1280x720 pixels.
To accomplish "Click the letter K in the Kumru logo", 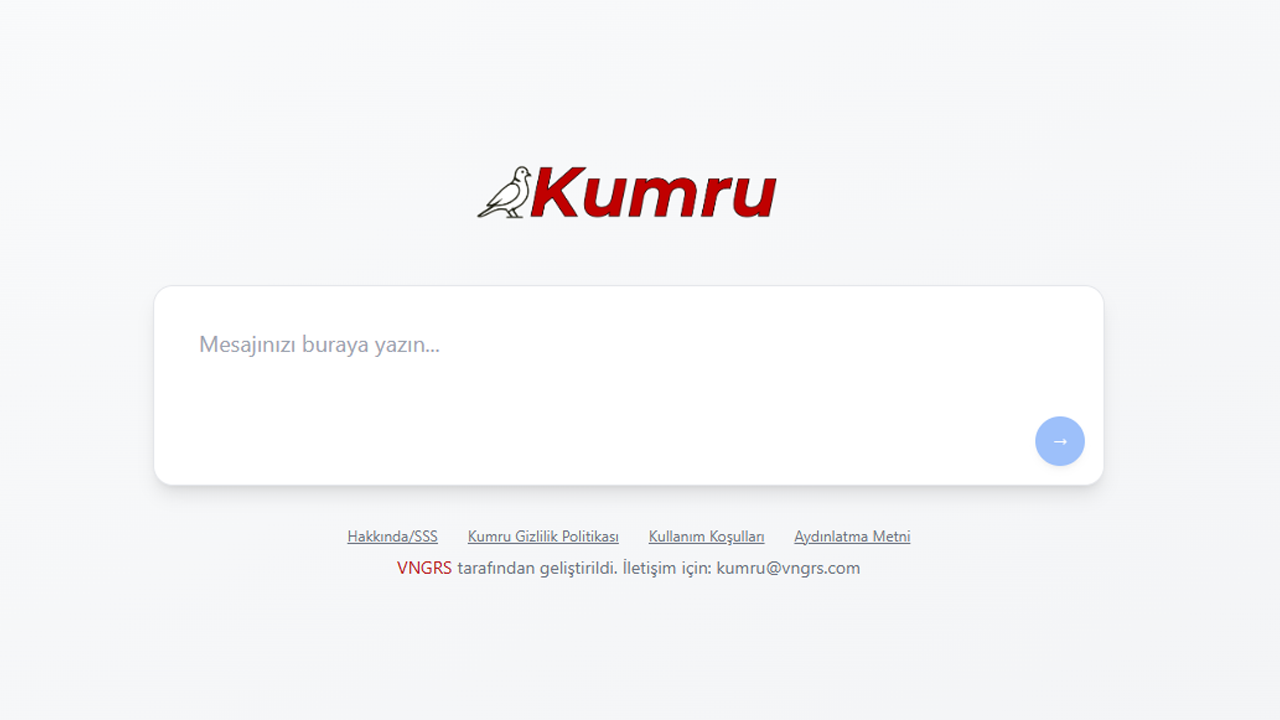I will 556,193.
